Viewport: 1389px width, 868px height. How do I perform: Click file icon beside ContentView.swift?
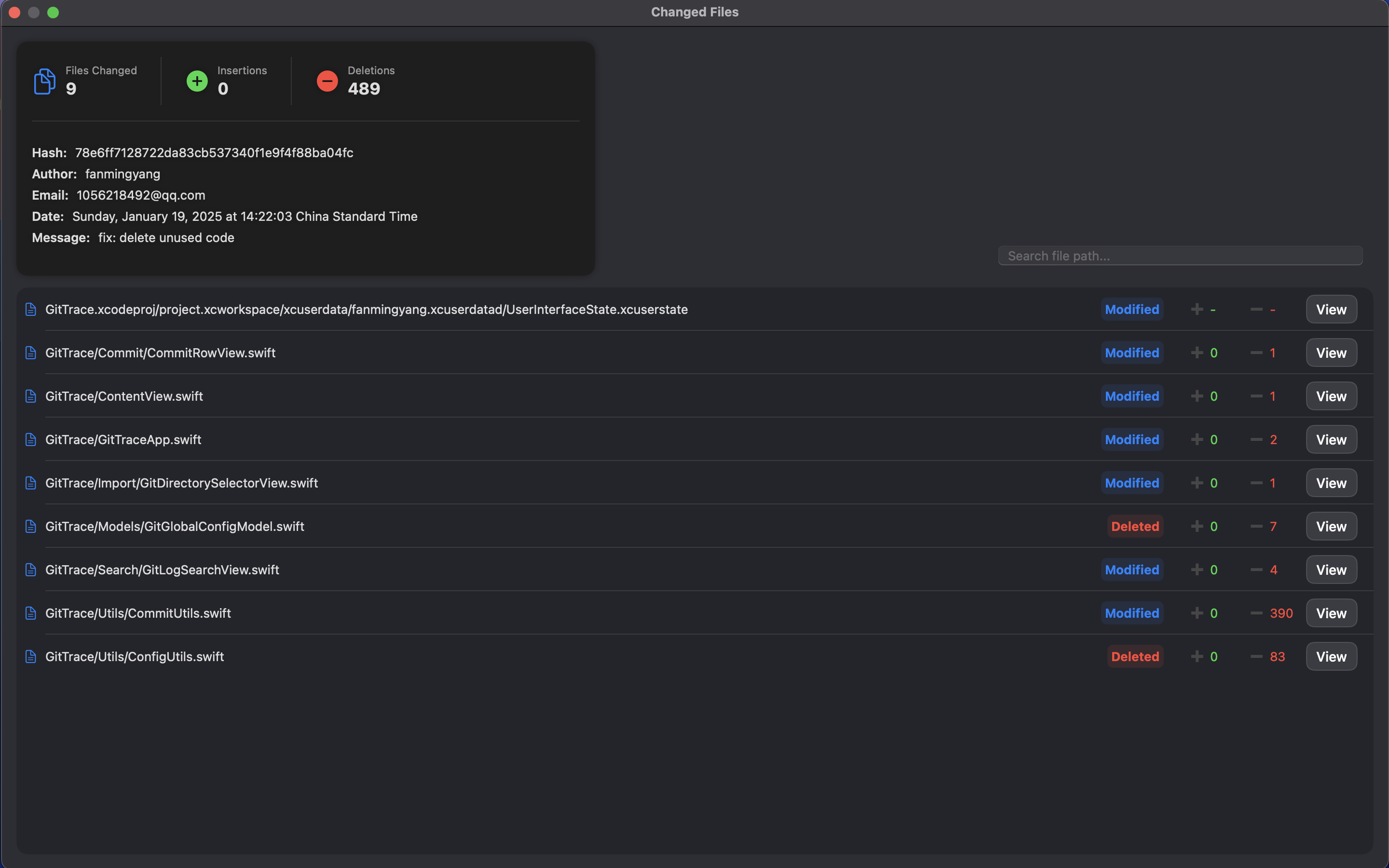[31, 396]
